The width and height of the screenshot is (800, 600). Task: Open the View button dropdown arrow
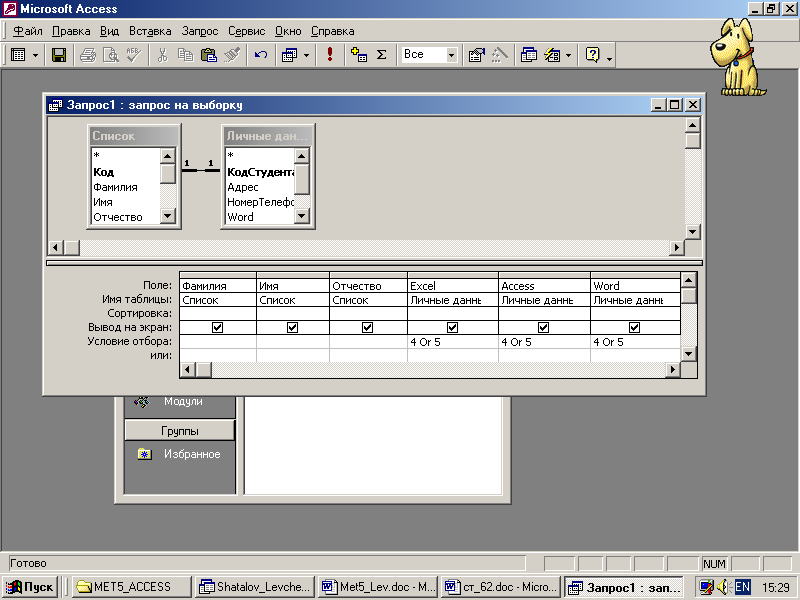point(35,55)
